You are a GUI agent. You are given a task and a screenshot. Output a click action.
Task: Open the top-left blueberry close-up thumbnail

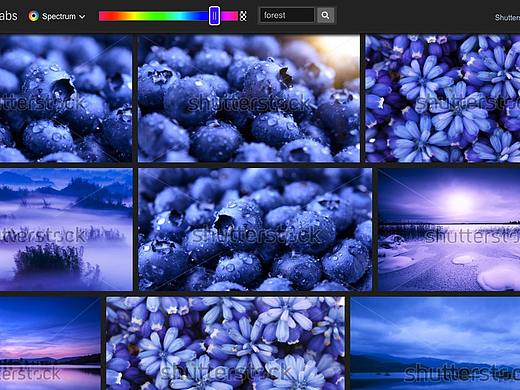[66, 98]
